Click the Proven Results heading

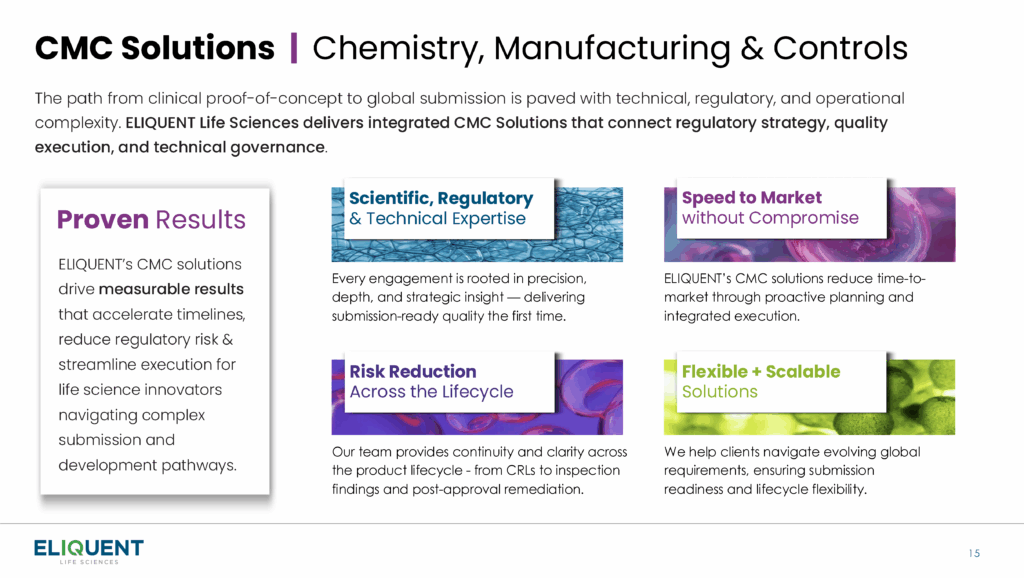pyautogui.click(x=152, y=219)
